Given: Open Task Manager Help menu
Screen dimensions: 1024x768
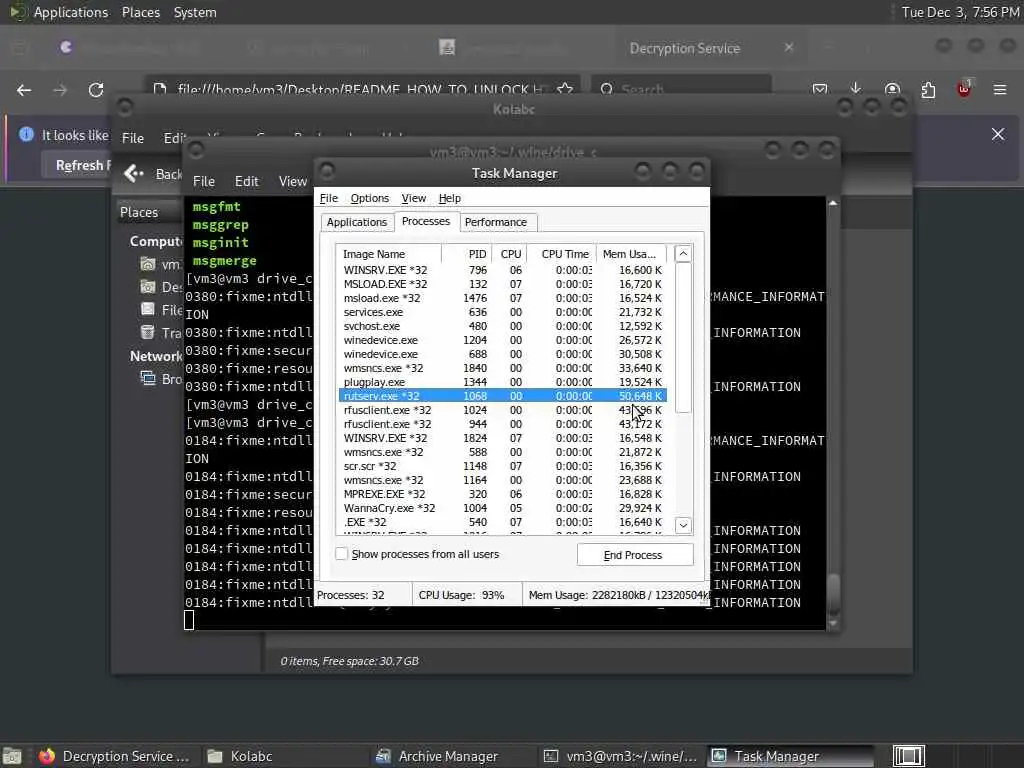Looking at the screenshot, I should (449, 198).
